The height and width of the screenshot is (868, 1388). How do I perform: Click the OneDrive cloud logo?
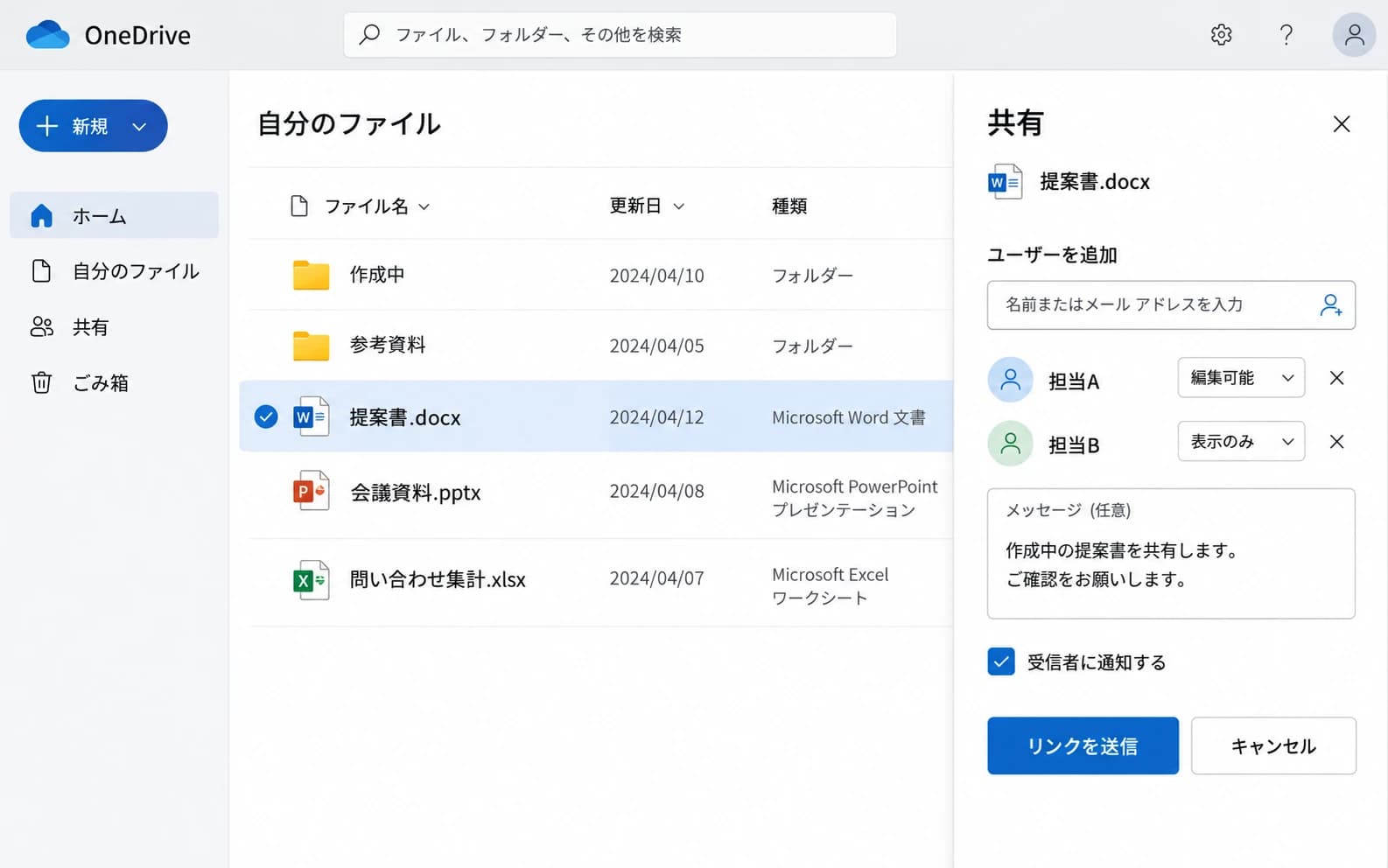click(x=48, y=35)
